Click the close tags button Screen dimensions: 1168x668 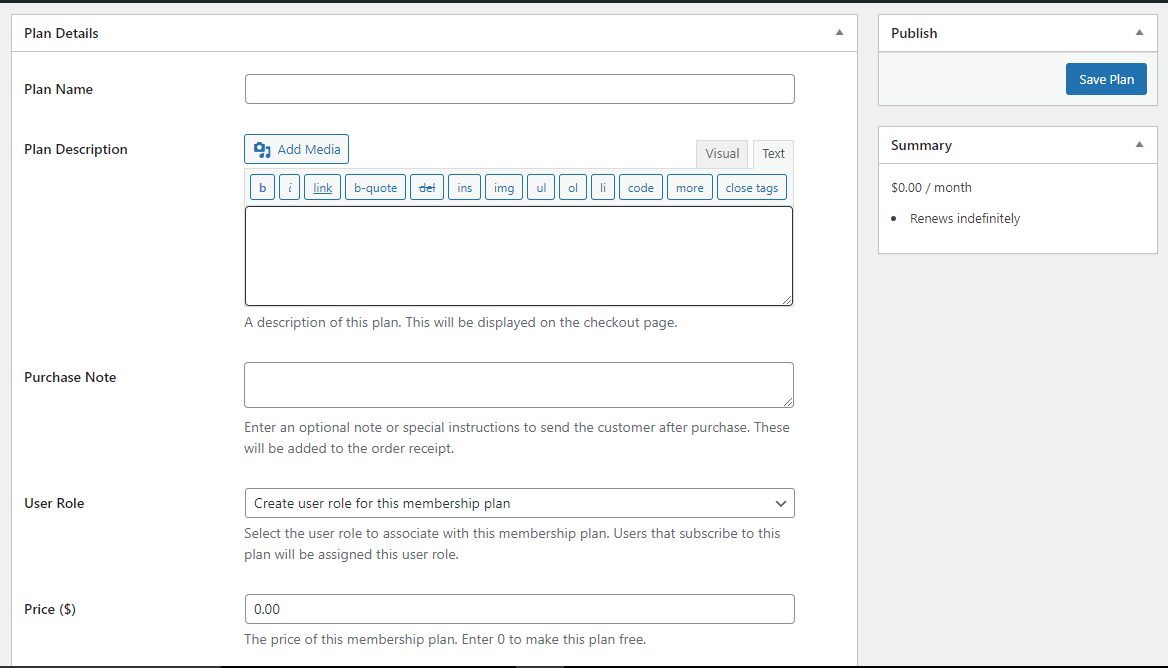(x=752, y=188)
